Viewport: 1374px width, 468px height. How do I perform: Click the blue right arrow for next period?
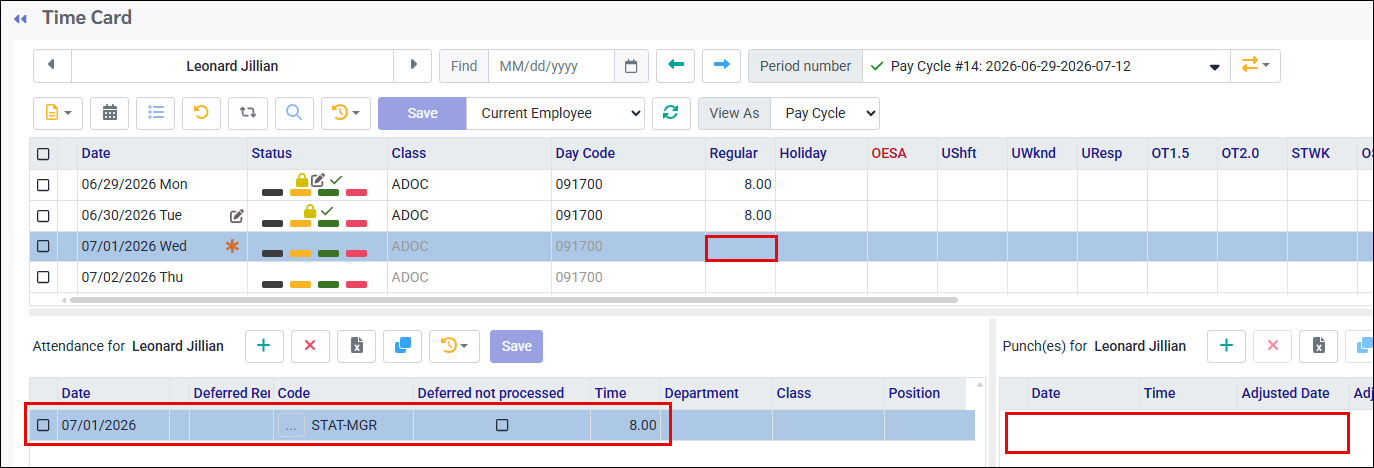click(721, 66)
